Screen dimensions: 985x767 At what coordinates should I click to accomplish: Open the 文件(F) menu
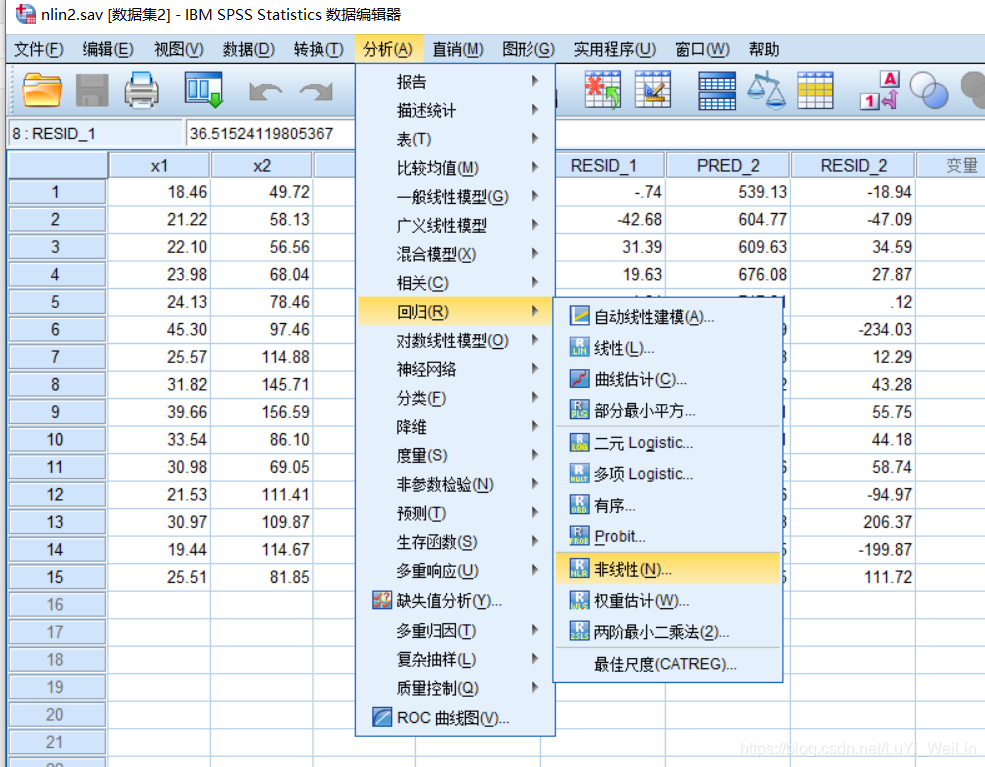(38, 49)
